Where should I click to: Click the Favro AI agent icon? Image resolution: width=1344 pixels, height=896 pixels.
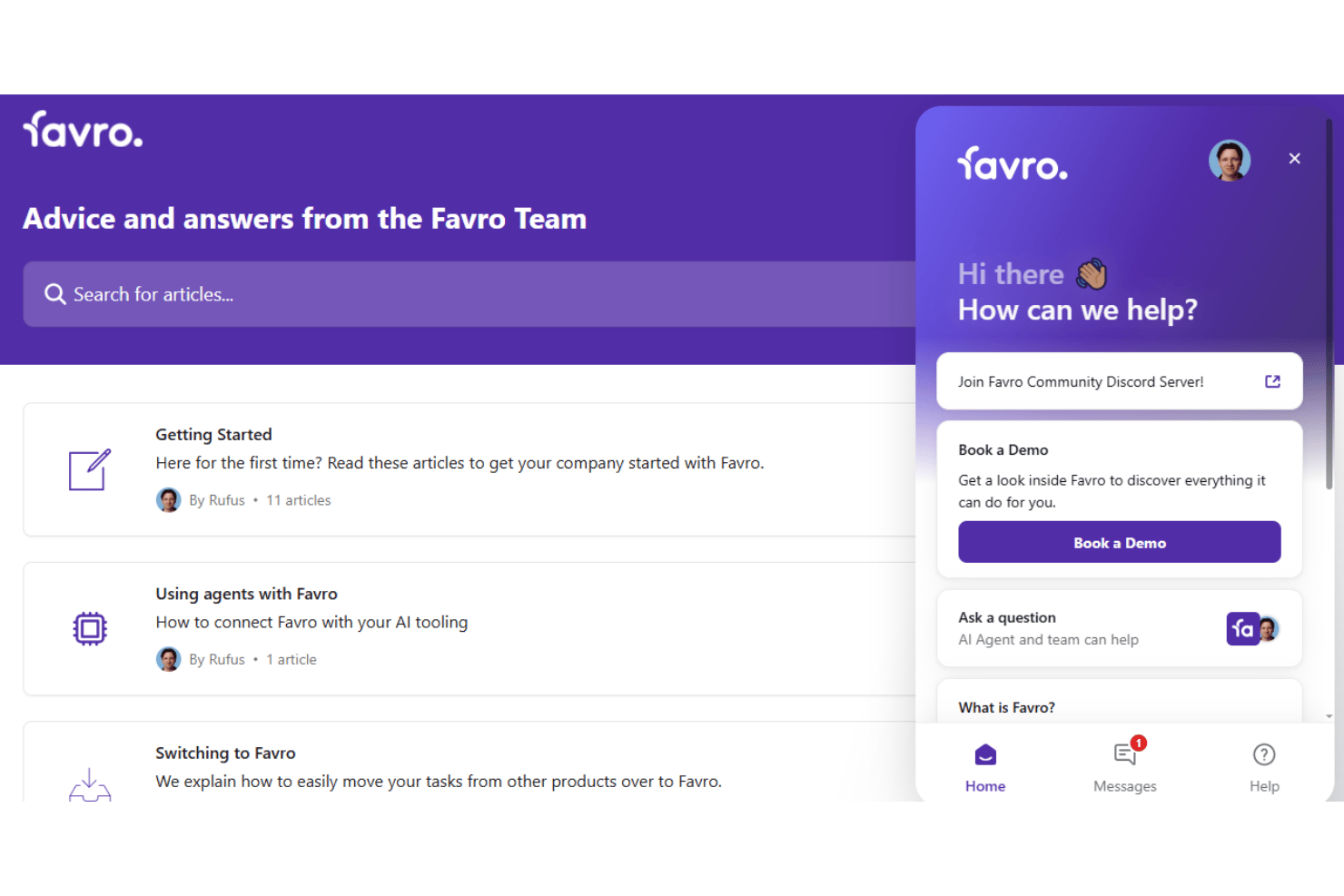1242,628
